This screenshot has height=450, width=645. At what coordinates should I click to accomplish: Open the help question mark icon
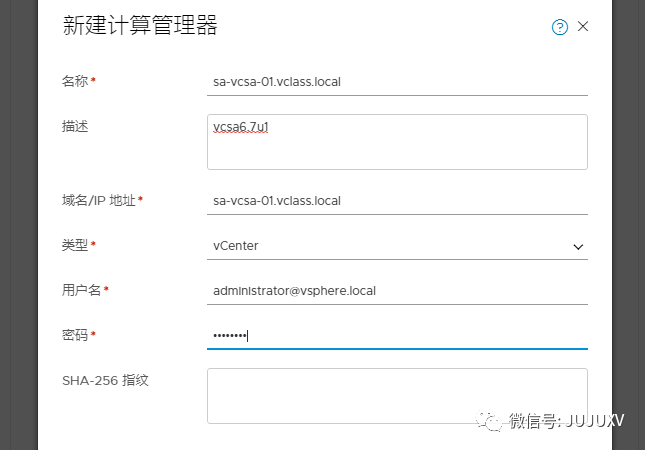560,27
